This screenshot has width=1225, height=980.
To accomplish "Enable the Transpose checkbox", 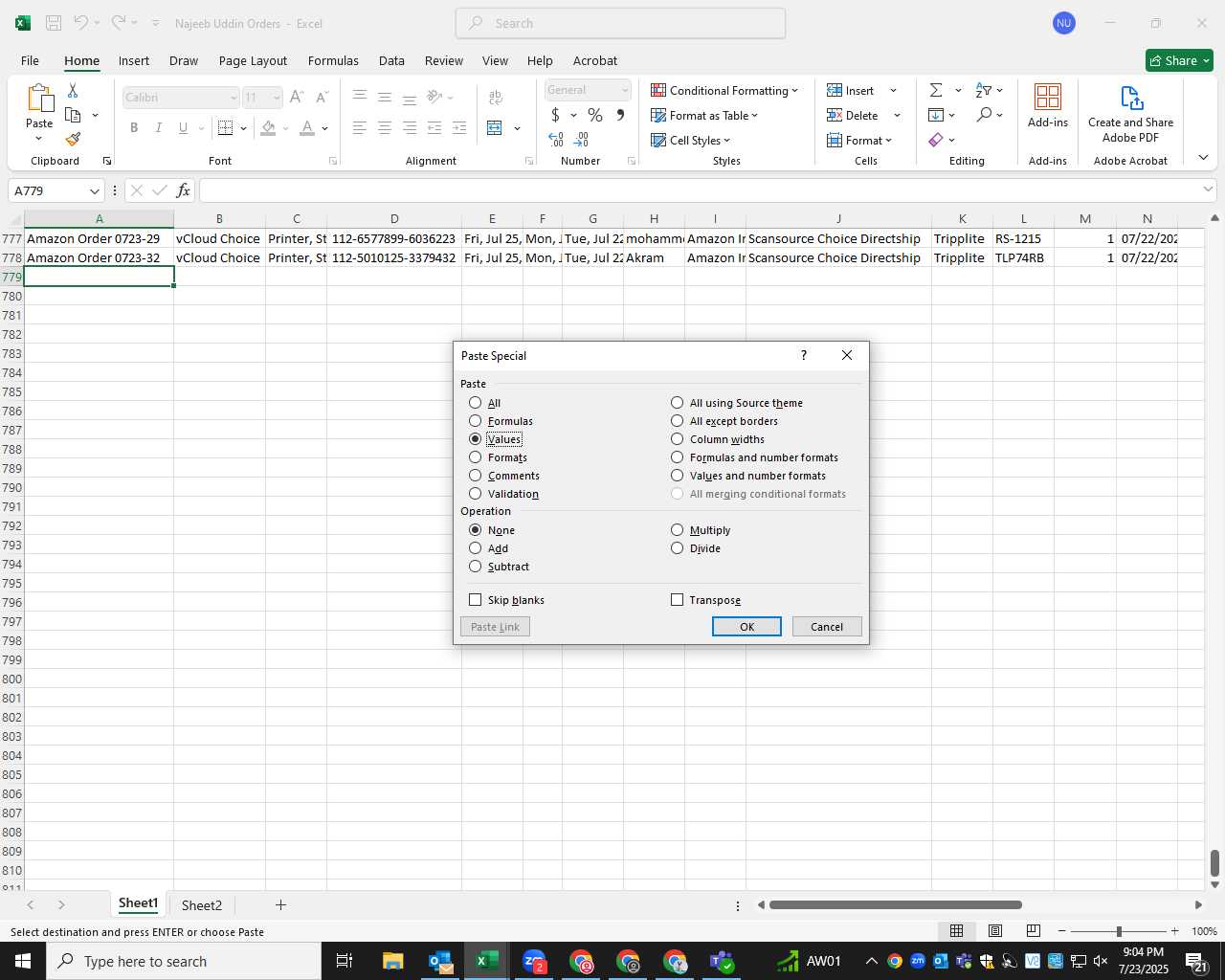I will 678,600.
